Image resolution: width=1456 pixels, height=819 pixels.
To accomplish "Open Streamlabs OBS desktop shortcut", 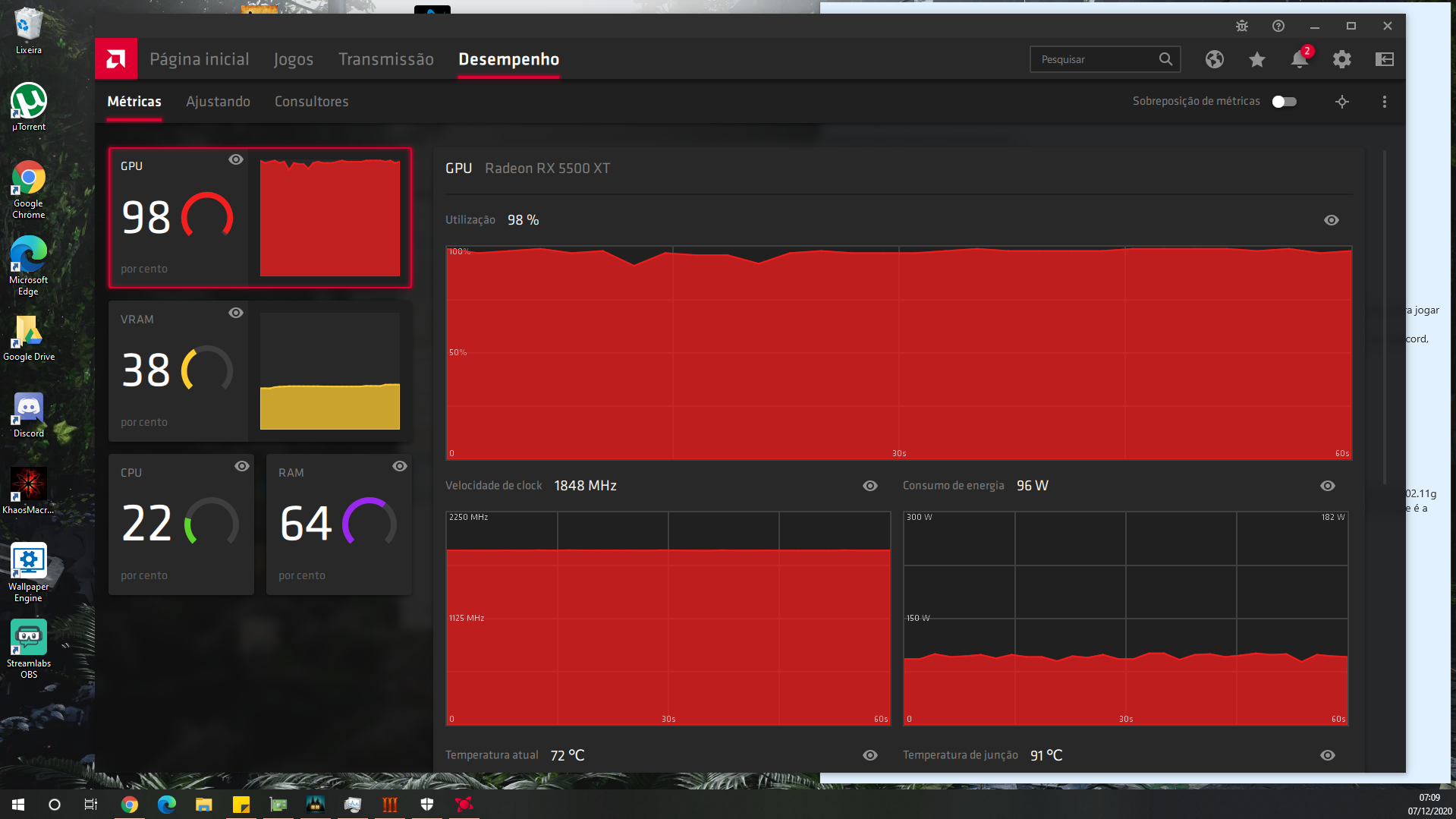I will pos(29,649).
